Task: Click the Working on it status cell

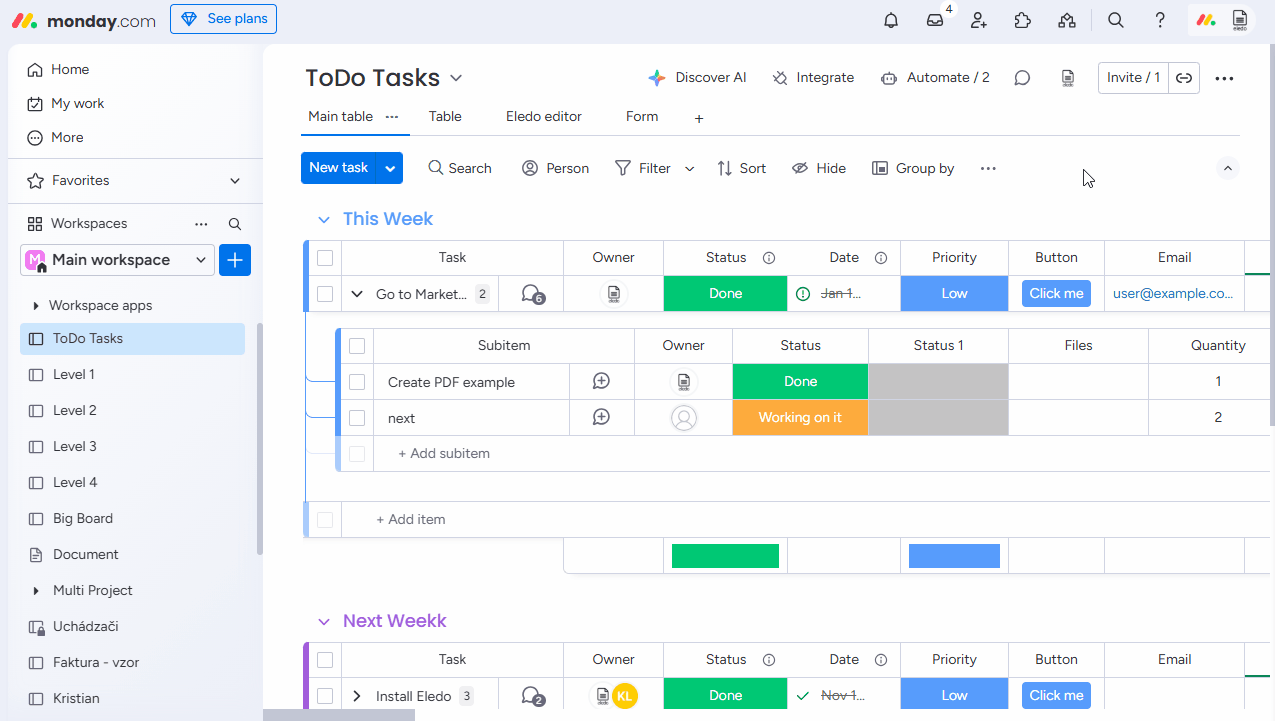Action: click(x=800, y=418)
